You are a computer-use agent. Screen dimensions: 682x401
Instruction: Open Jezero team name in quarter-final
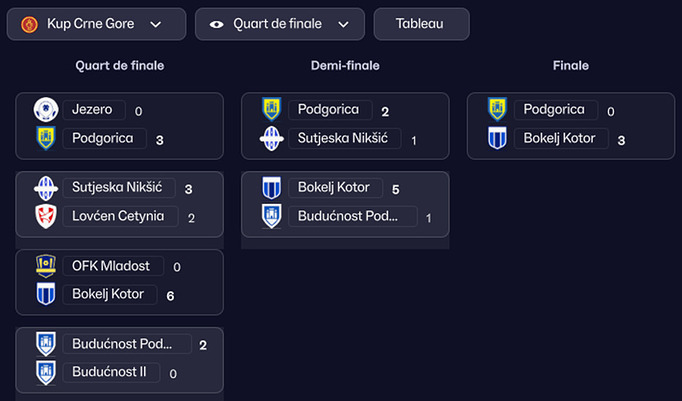coord(93,110)
